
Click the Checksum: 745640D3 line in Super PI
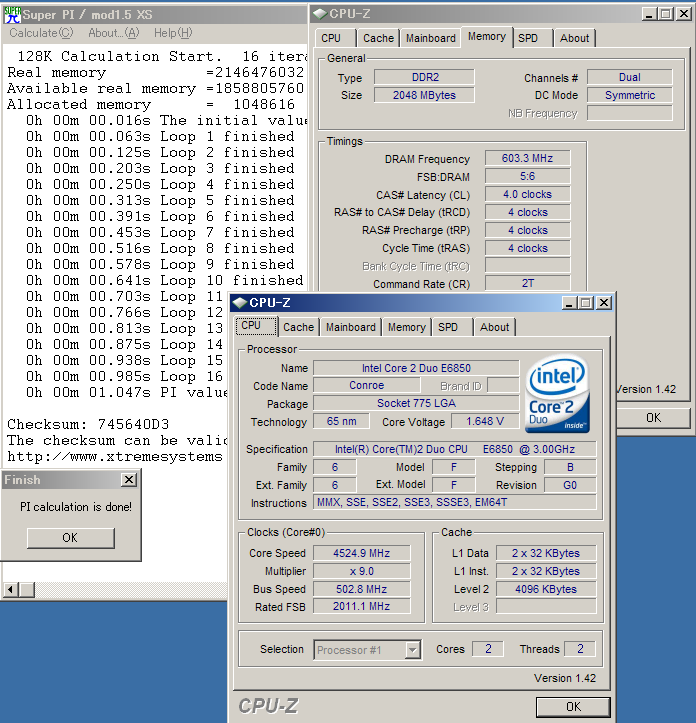coord(88,424)
